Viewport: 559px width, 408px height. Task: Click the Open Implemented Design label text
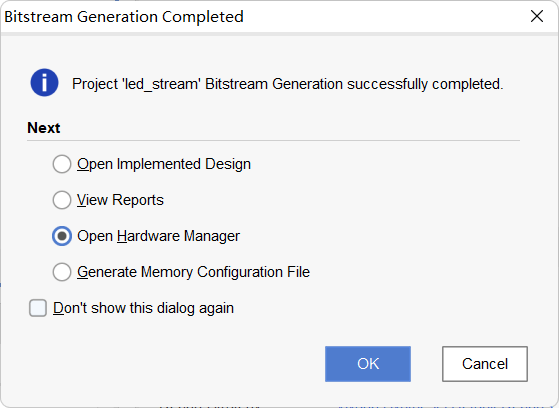tap(164, 164)
